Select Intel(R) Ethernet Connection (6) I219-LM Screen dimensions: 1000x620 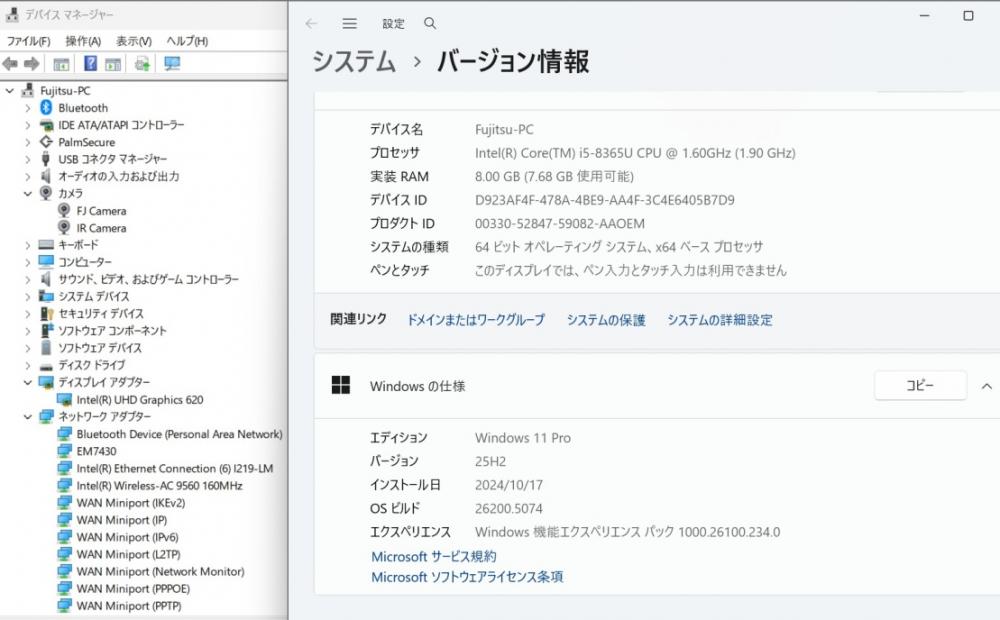pyautogui.click(x=175, y=468)
